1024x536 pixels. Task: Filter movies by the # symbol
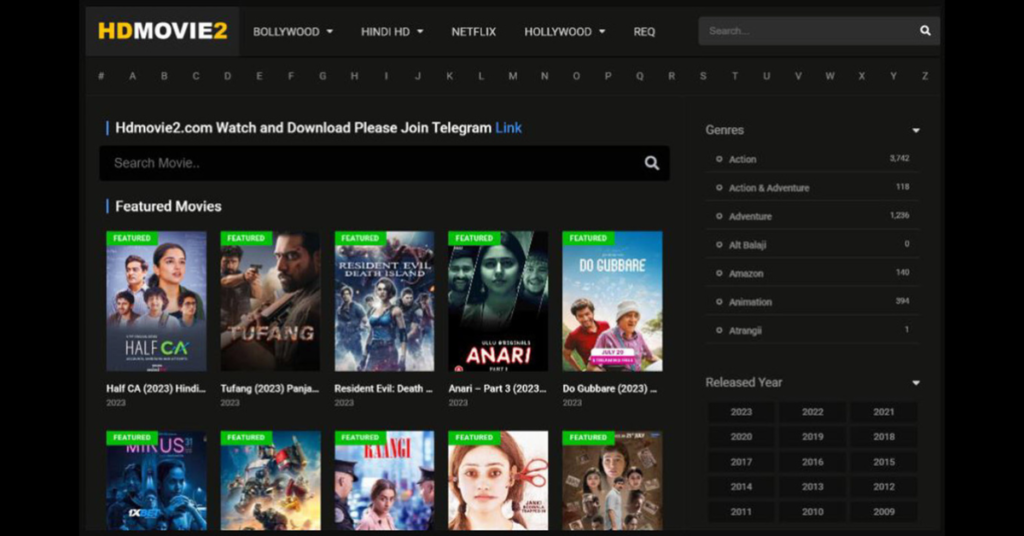click(101, 76)
